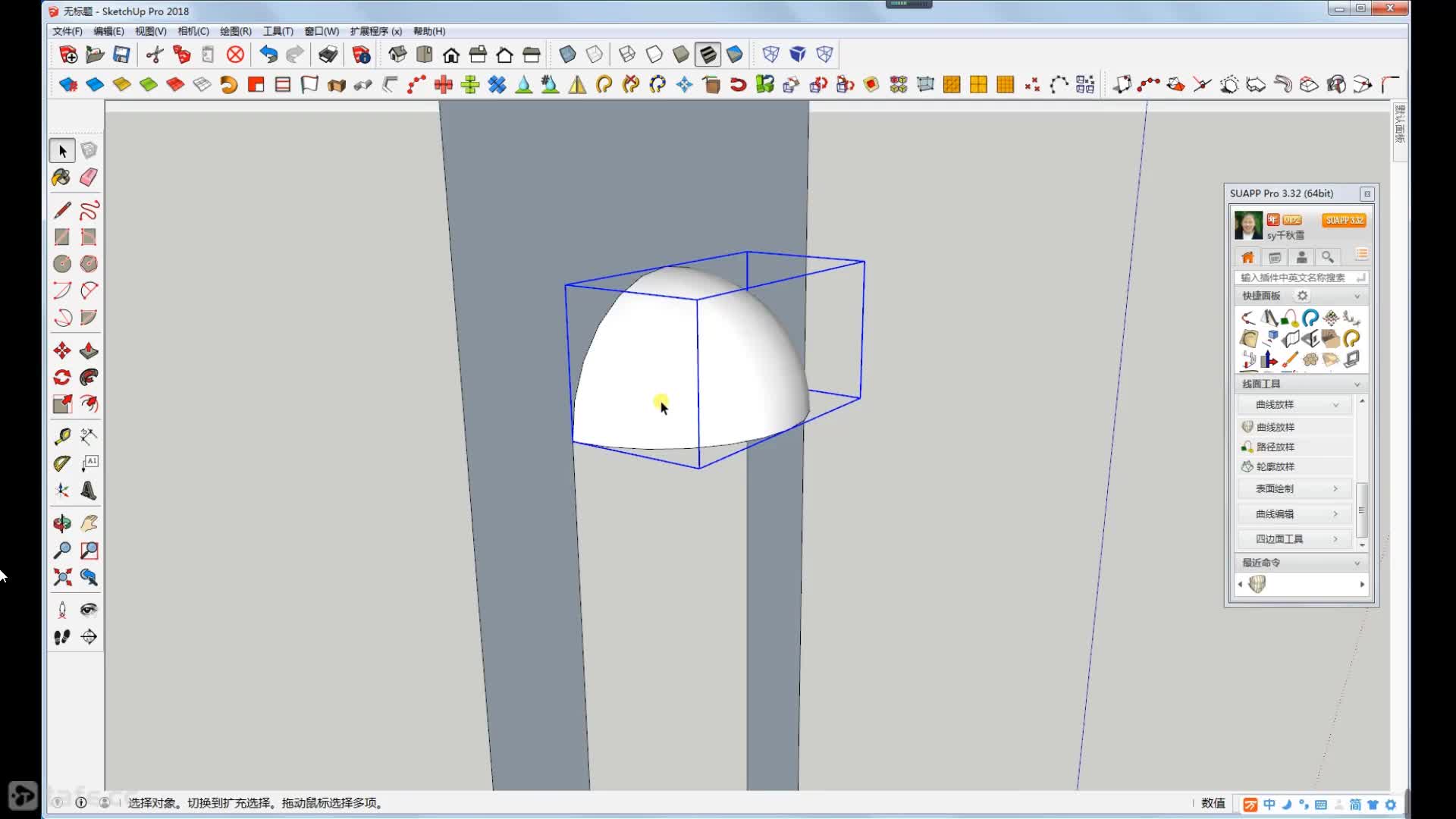
Task: Select the Rectangle tool
Action: (x=62, y=237)
